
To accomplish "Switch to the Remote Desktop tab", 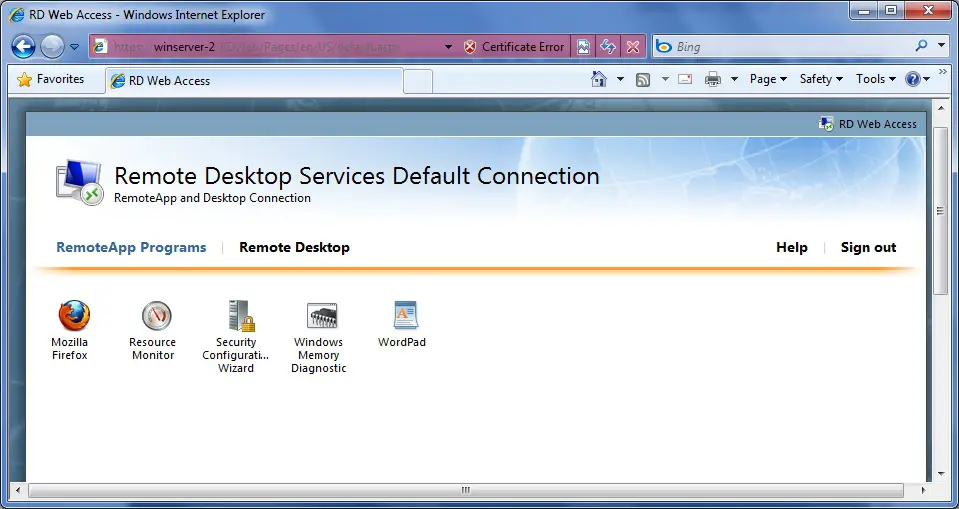I will (x=294, y=247).
